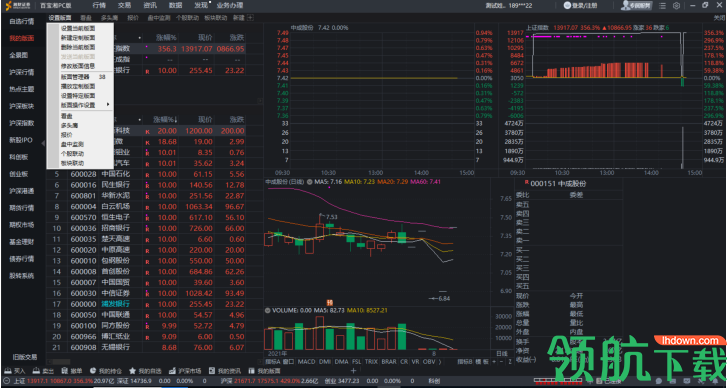The image size is (727, 388).
Task: Click the 买入 buy icon in bottom toolbar
Action: point(8,371)
